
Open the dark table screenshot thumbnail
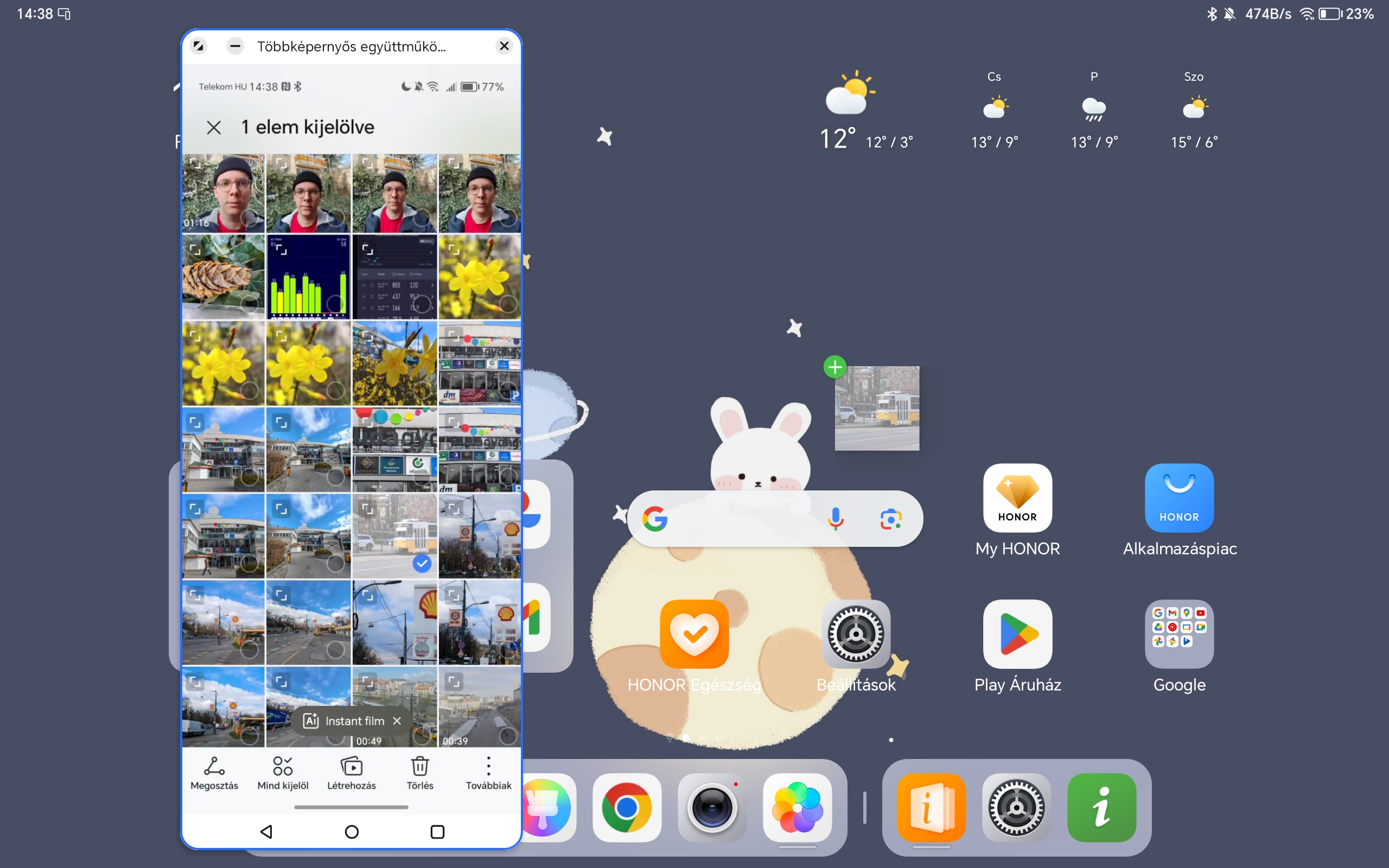tap(394, 277)
